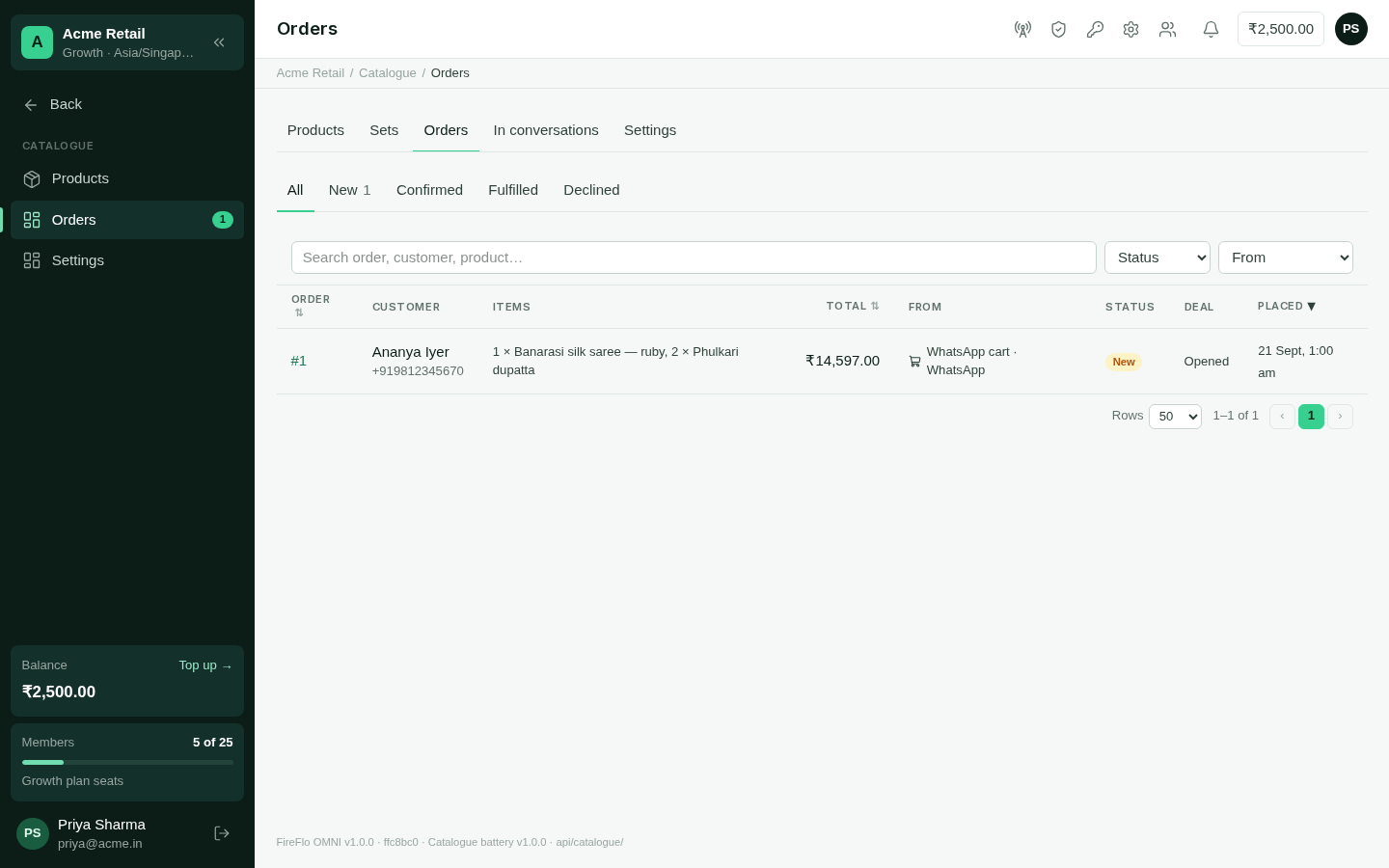Click the team members icon in the header
The height and width of the screenshot is (868, 1389).
coord(1167,29)
